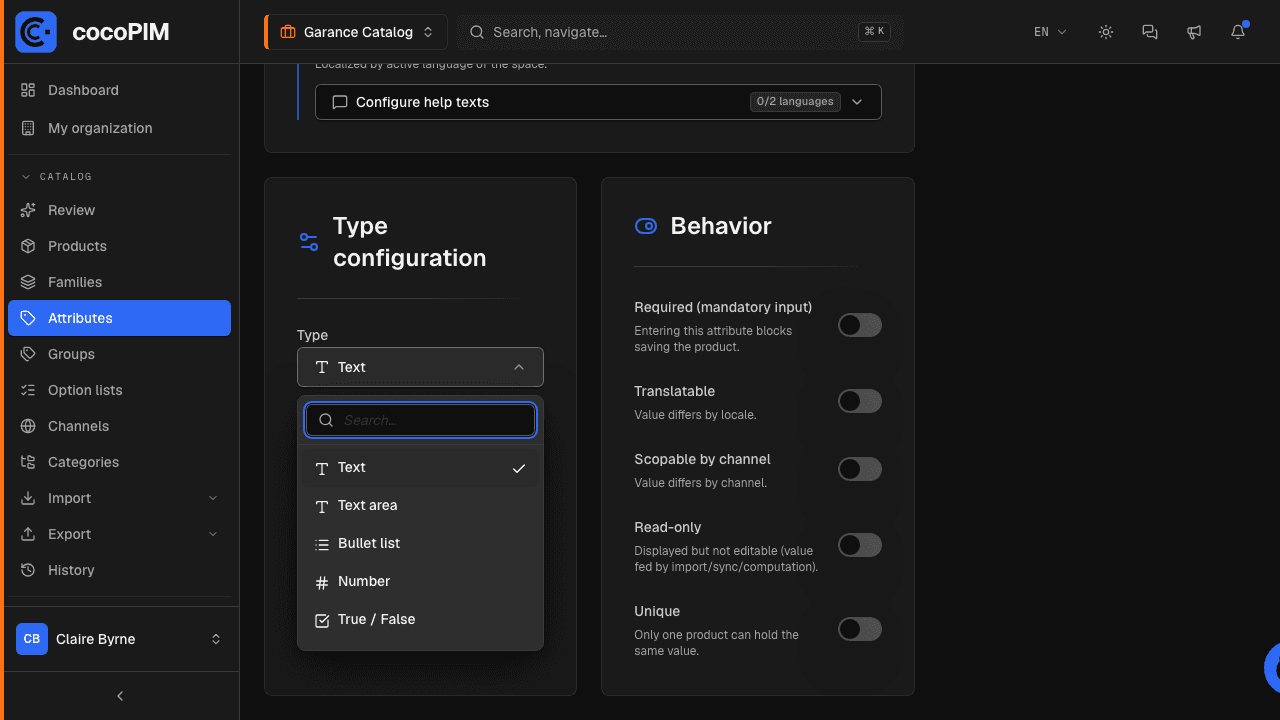The image size is (1280, 720).
Task: Open the chat messages icon
Action: [1150, 32]
